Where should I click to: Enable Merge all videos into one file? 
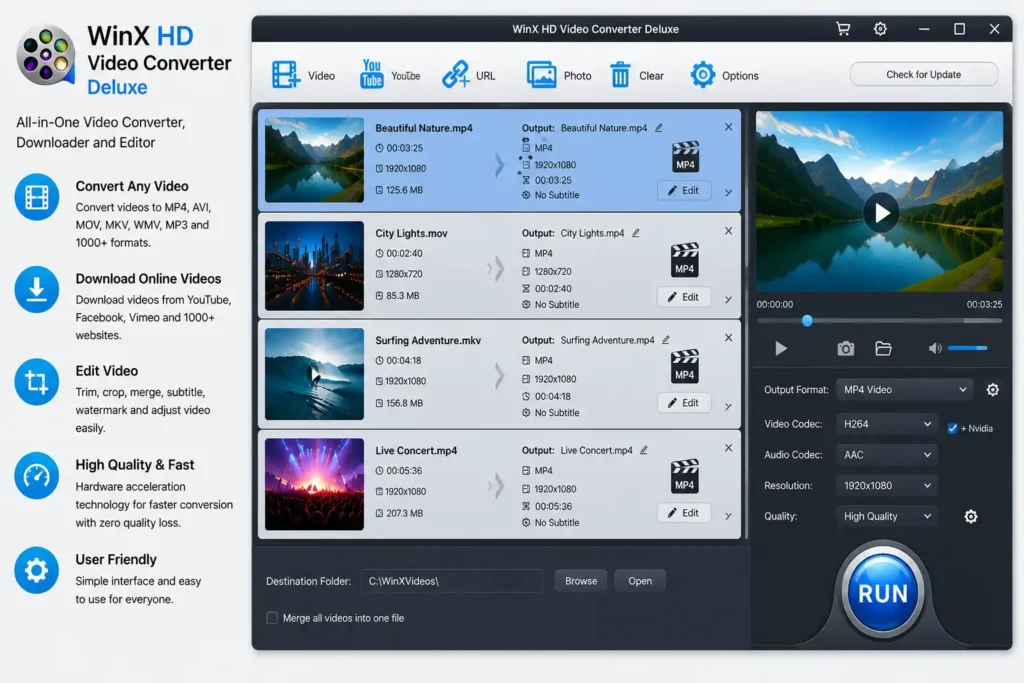point(272,618)
